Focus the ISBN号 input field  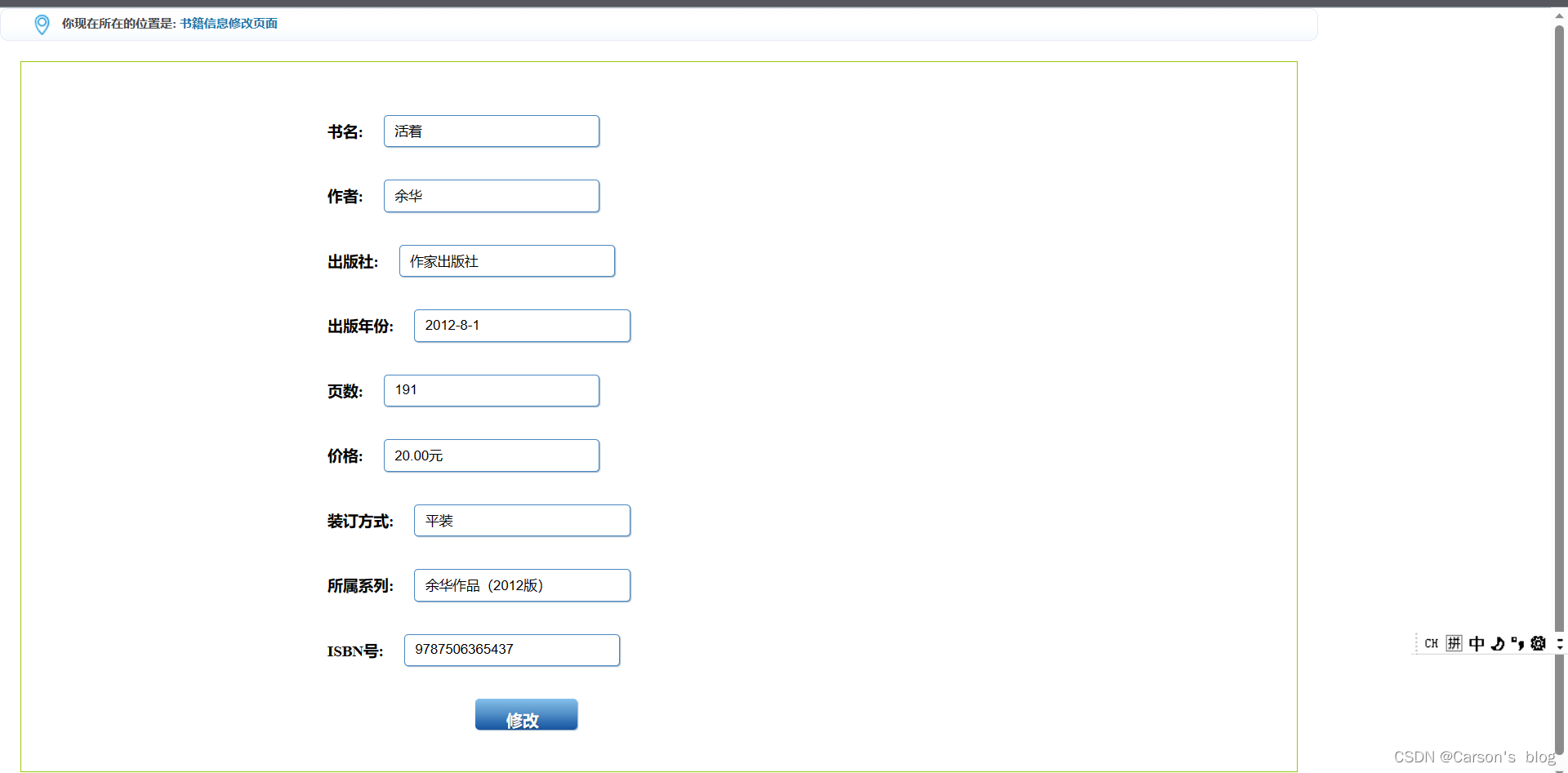(x=512, y=650)
